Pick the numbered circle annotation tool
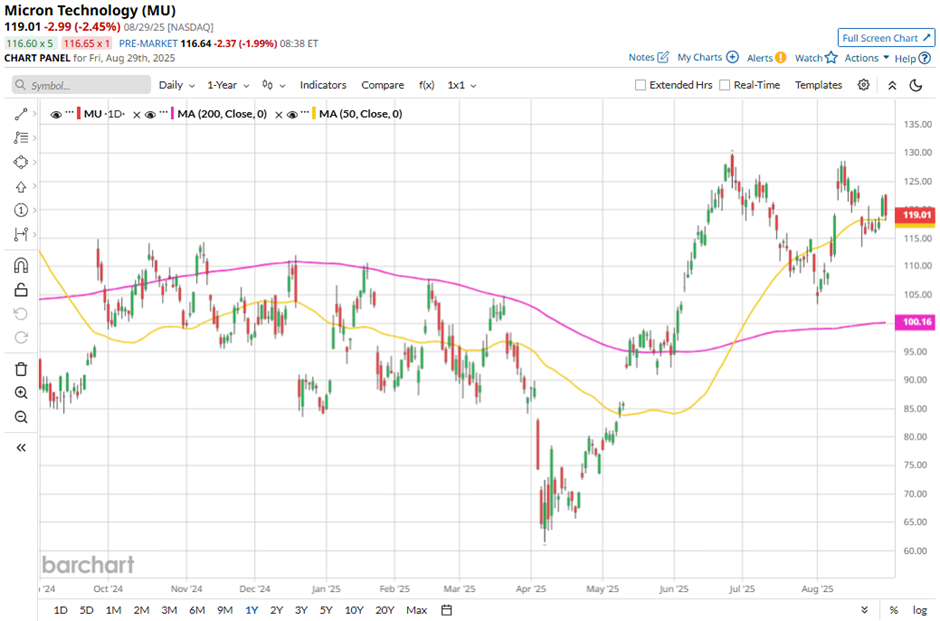 (21, 210)
